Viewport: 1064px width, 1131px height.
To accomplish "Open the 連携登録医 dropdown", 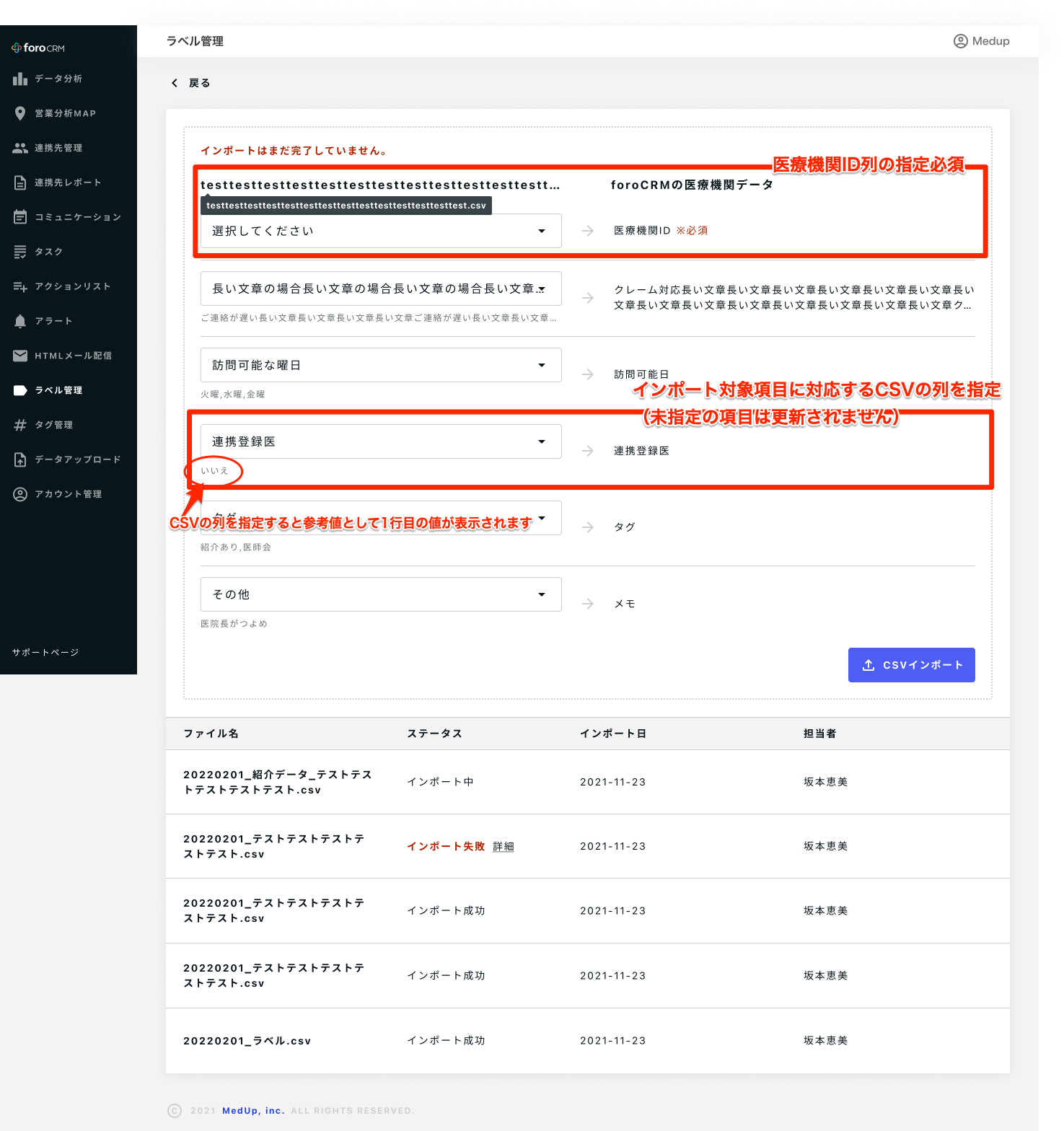I will tap(381, 441).
